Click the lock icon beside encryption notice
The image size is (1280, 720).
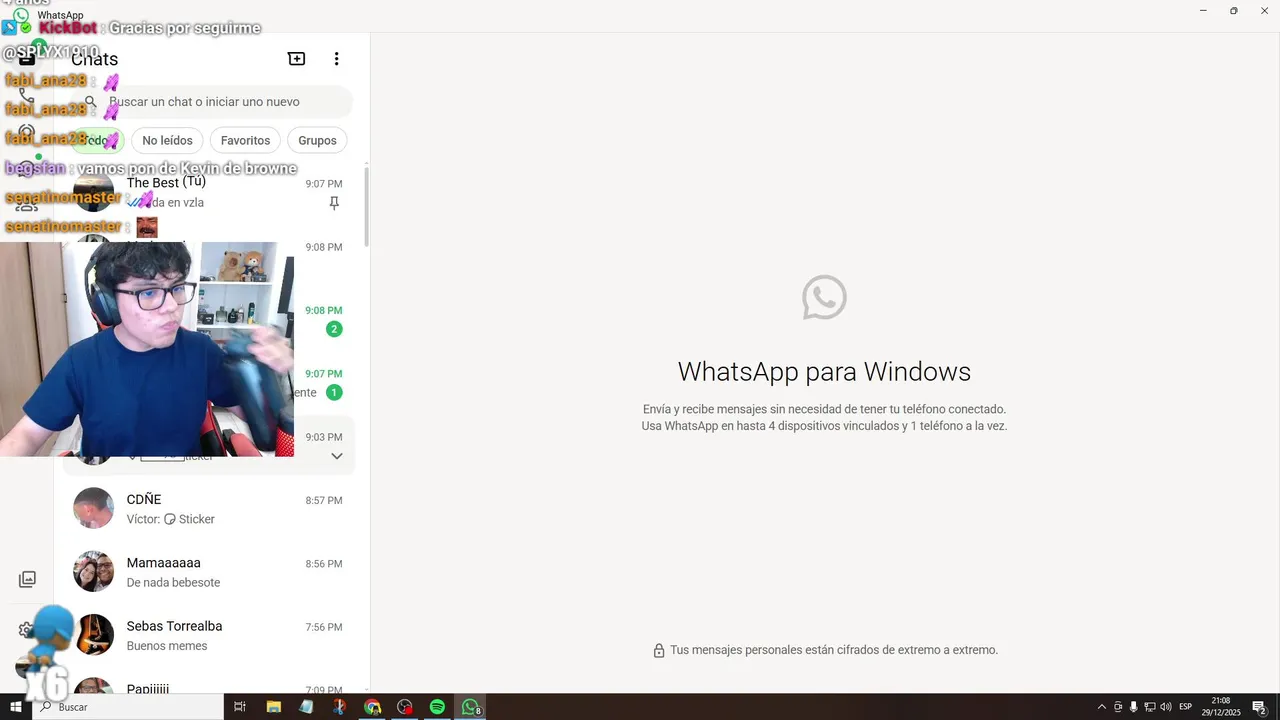click(x=659, y=651)
